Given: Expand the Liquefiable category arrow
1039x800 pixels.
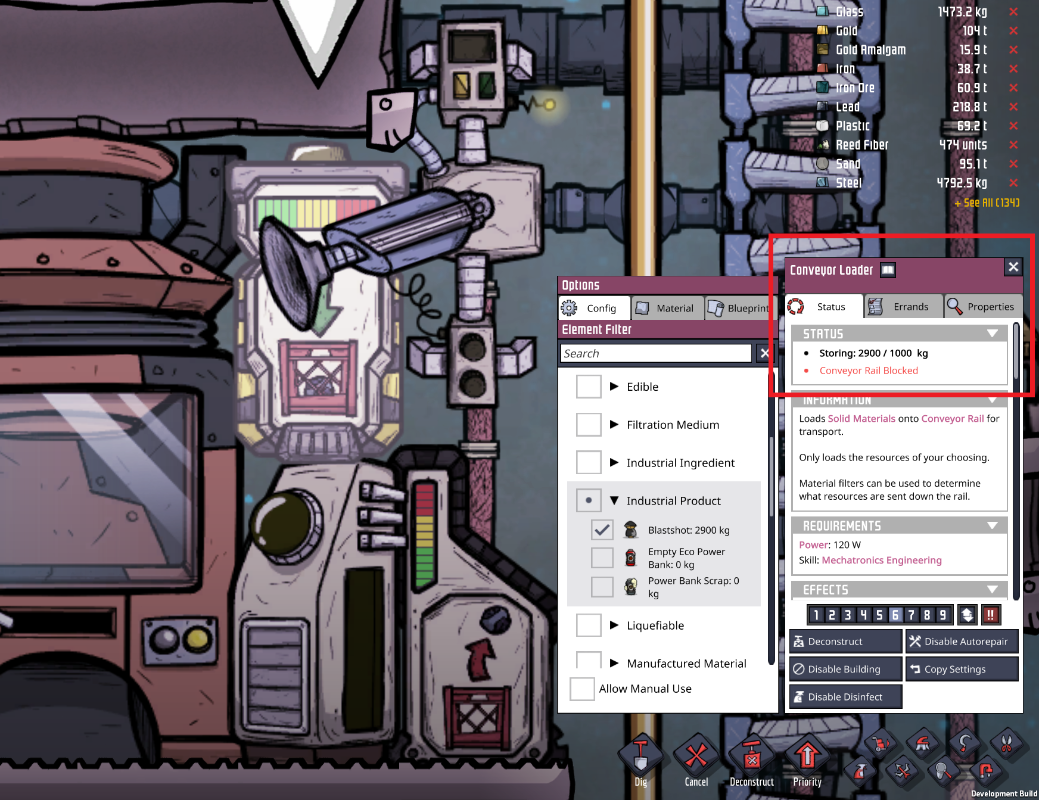Looking at the screenshot, I should click(614, 625).
